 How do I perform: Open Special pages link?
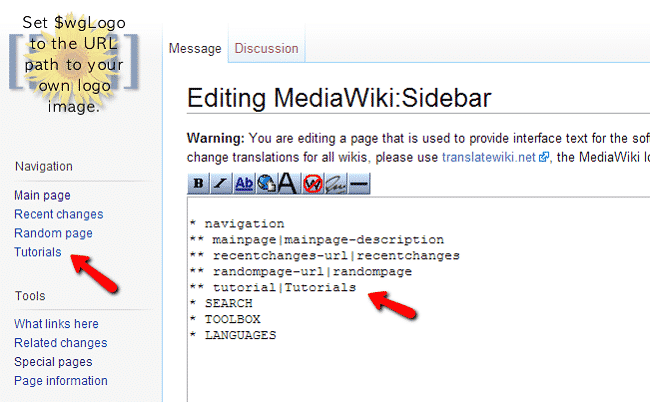click(x=53, y=362)
